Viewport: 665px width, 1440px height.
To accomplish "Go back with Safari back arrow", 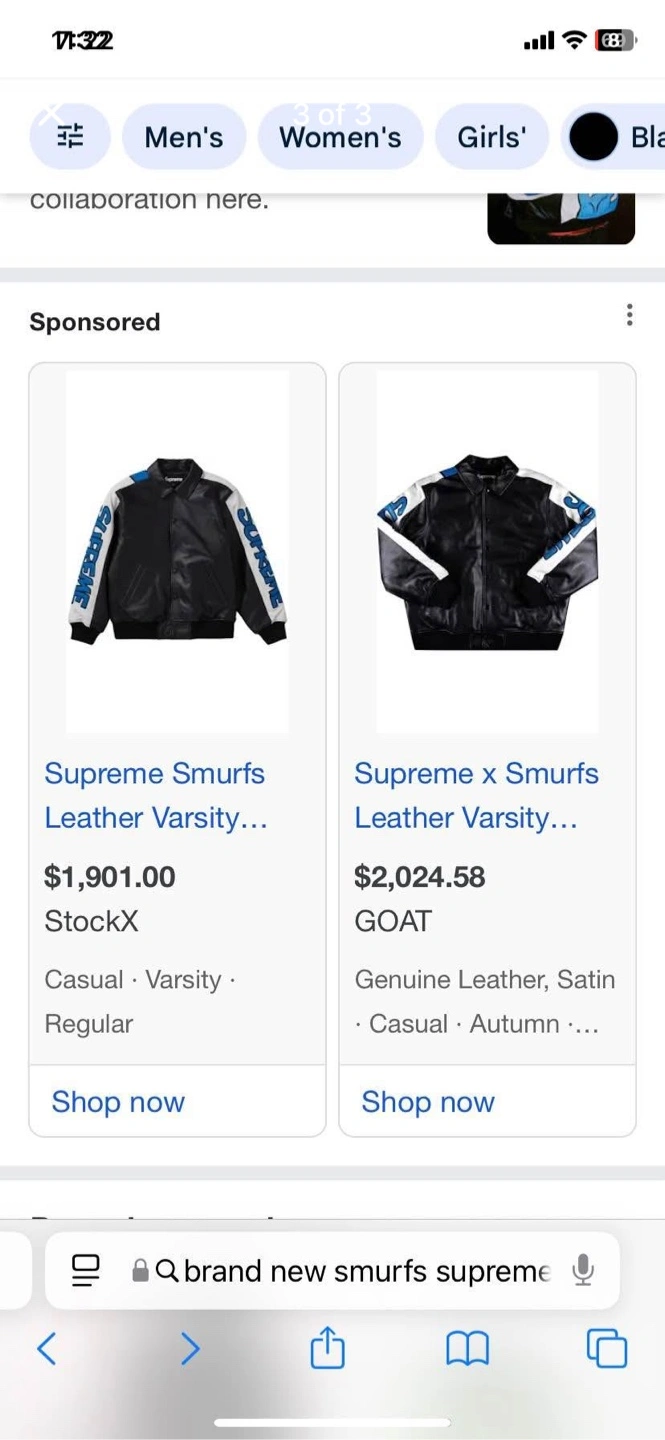I will [46, 1349].
